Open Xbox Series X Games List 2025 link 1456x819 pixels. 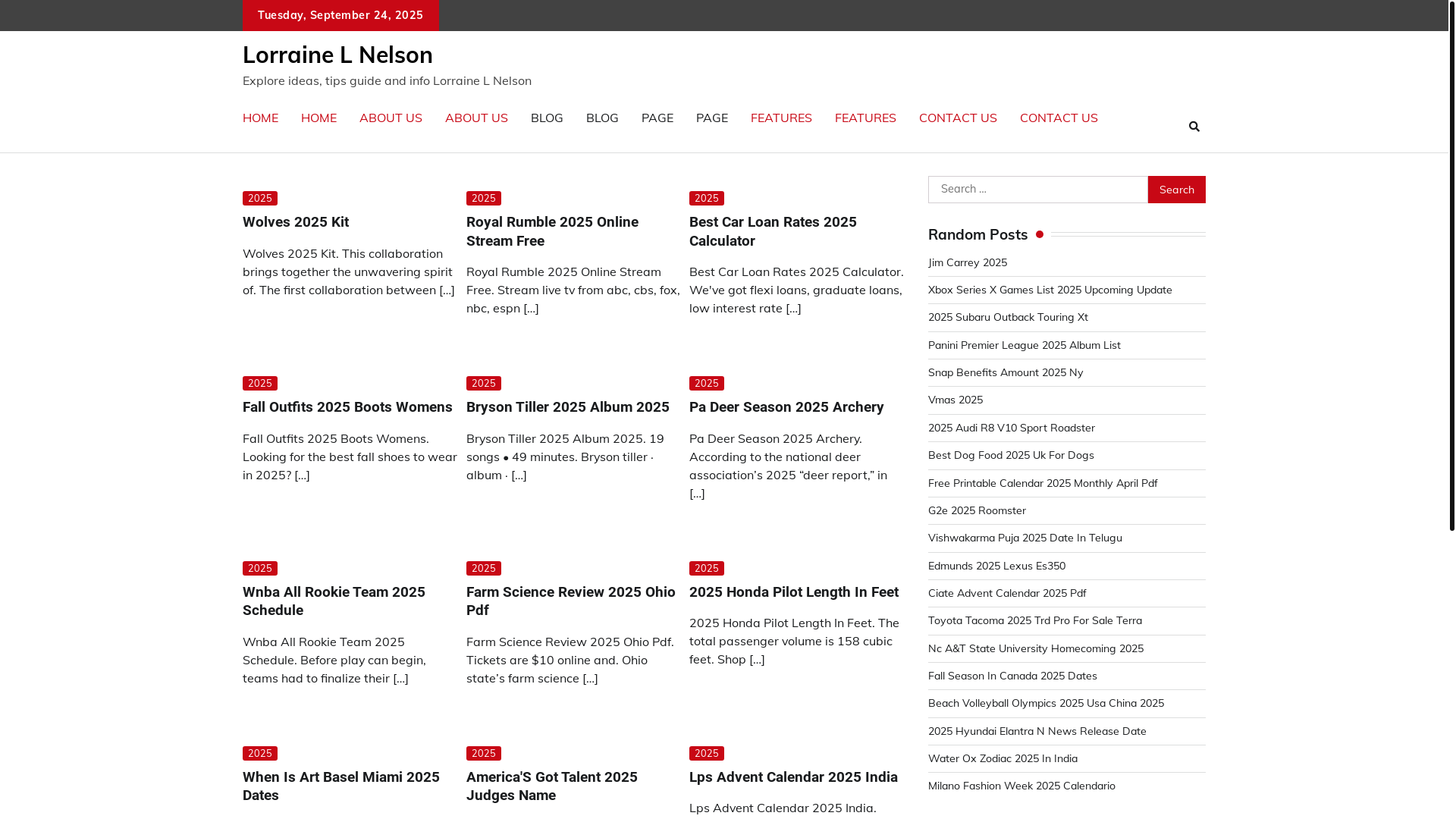(x=1050, y=290)
